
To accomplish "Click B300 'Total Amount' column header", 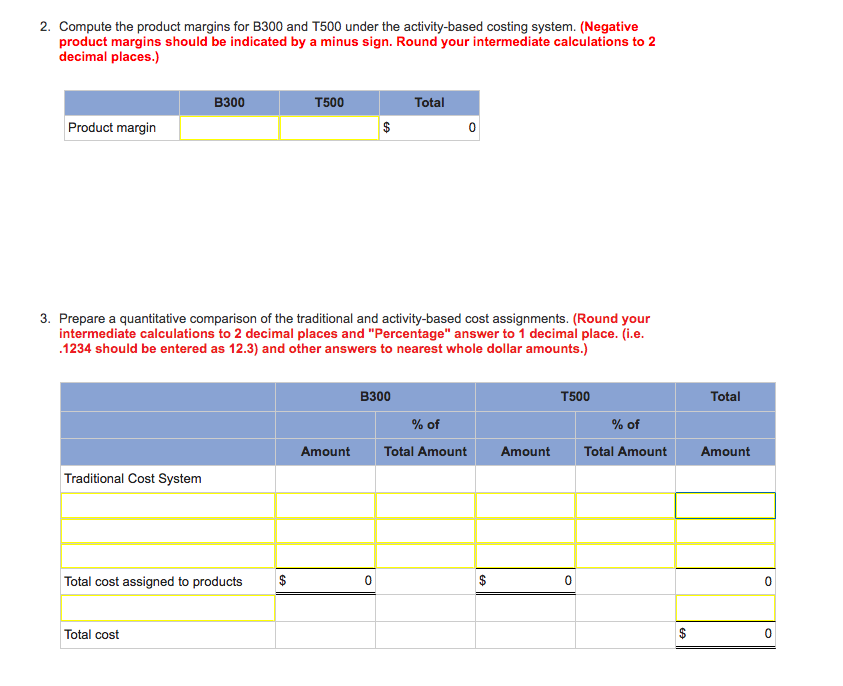I will pos(425,452).
